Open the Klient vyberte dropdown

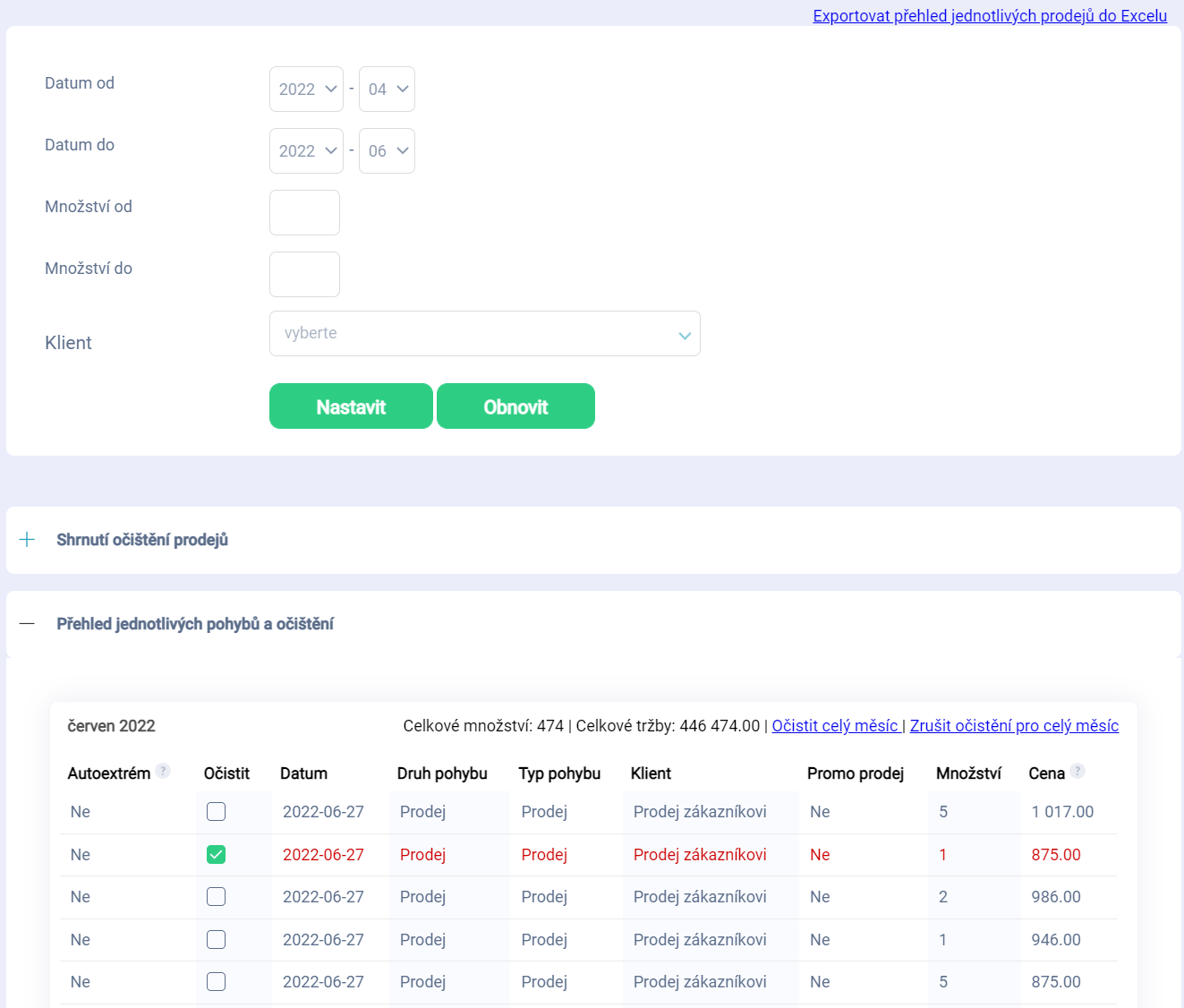484,334
